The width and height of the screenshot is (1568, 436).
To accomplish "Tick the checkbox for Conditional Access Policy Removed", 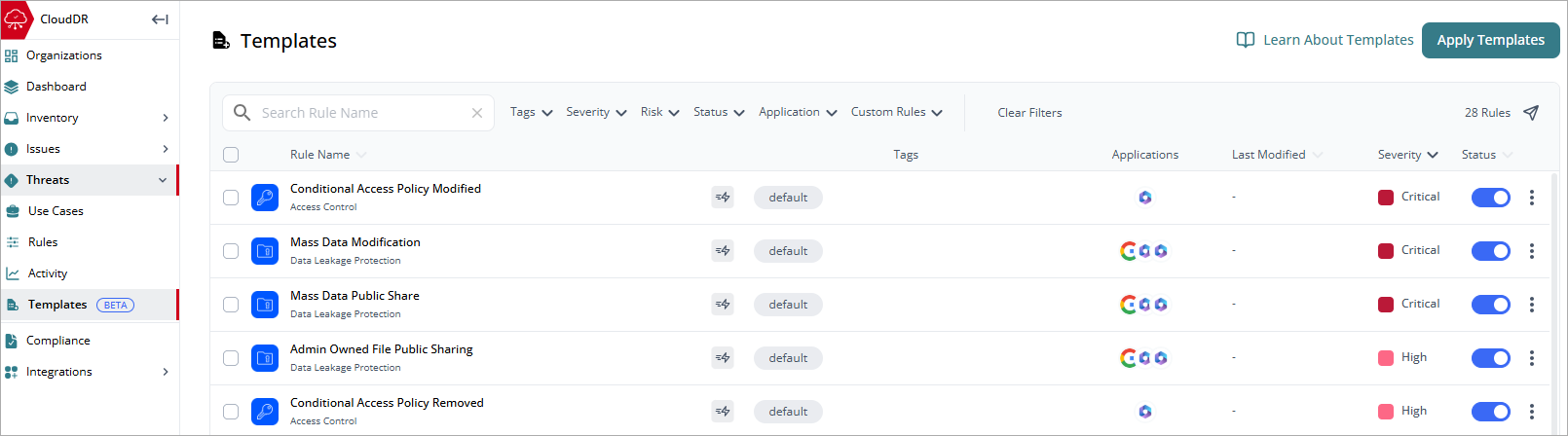I will tap(231, 412).
